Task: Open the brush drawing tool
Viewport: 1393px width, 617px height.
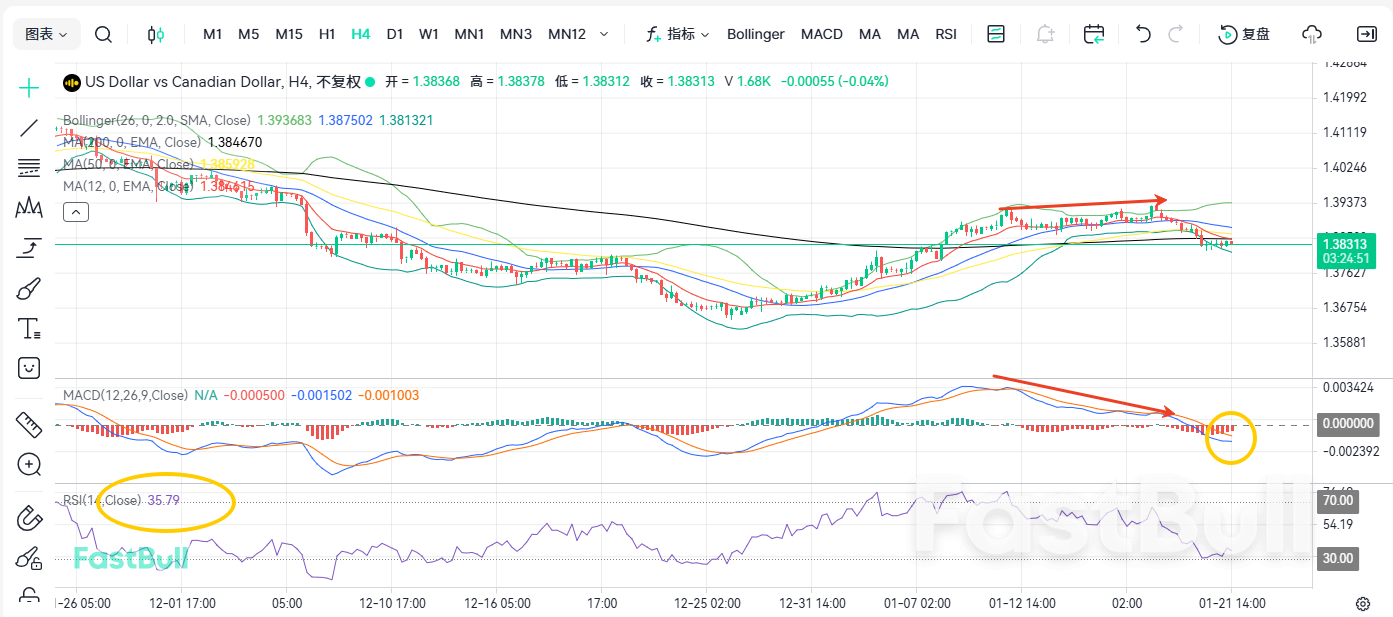Action: (x=28, y=288)
